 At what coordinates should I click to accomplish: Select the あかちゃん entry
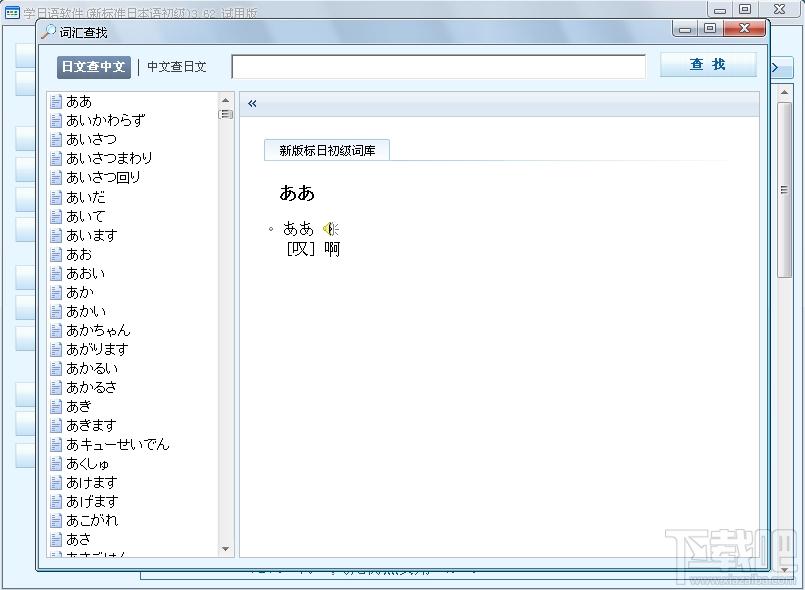[99, 330]
